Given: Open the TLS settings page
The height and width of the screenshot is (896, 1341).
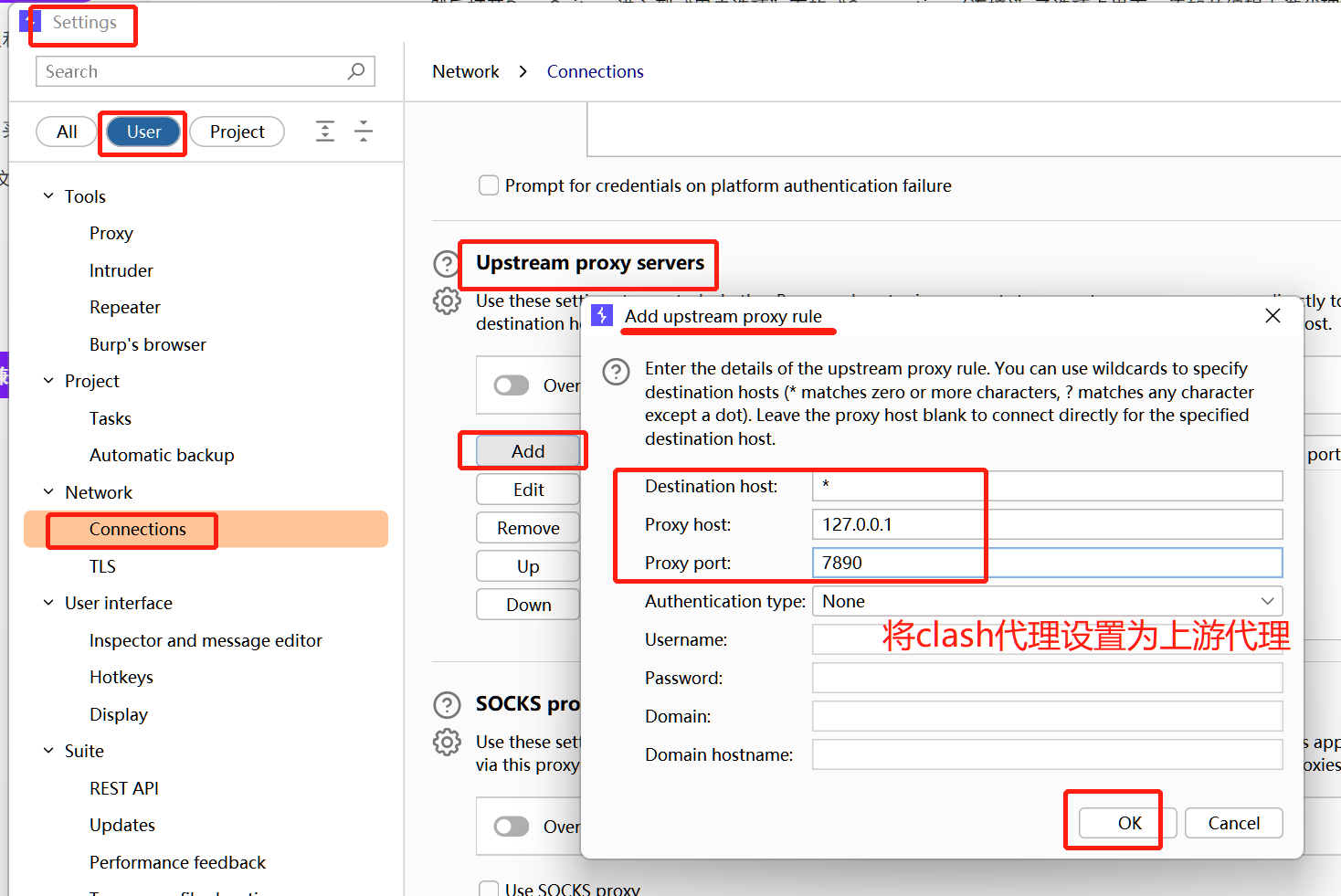Looking at the screenshot, I should (102, 566).
